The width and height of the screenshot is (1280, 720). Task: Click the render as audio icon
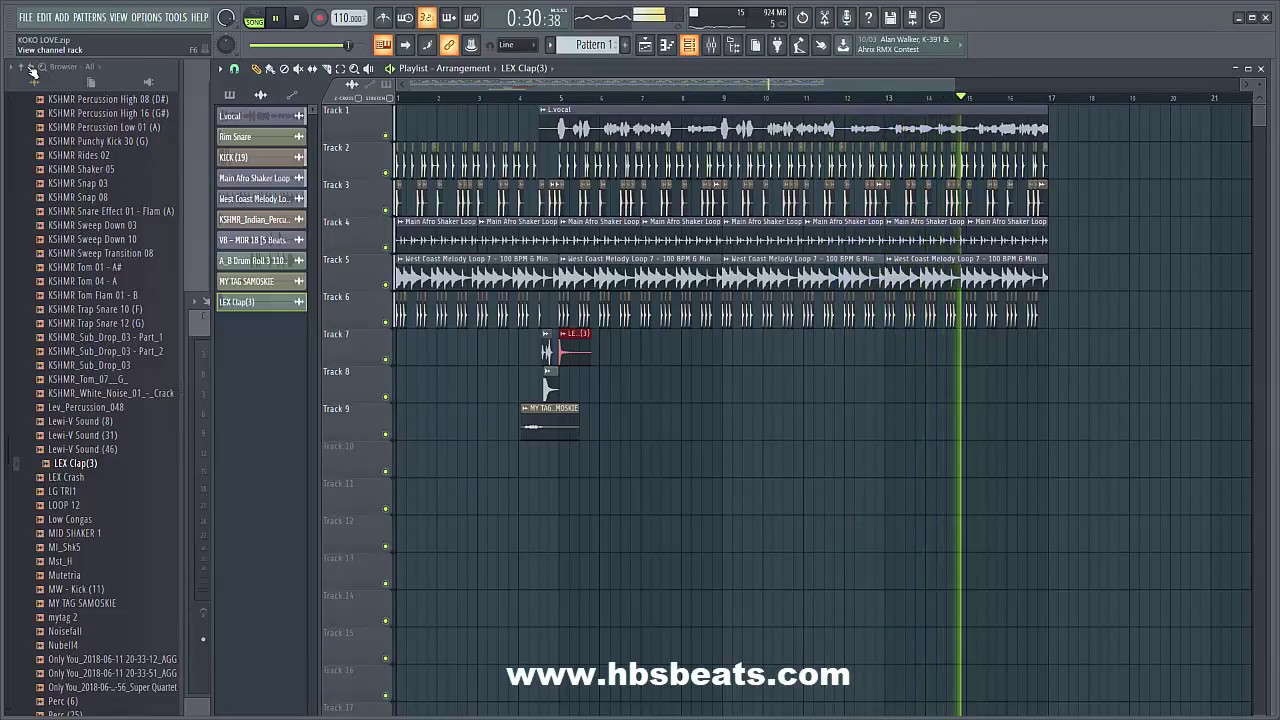click(913, 18)
